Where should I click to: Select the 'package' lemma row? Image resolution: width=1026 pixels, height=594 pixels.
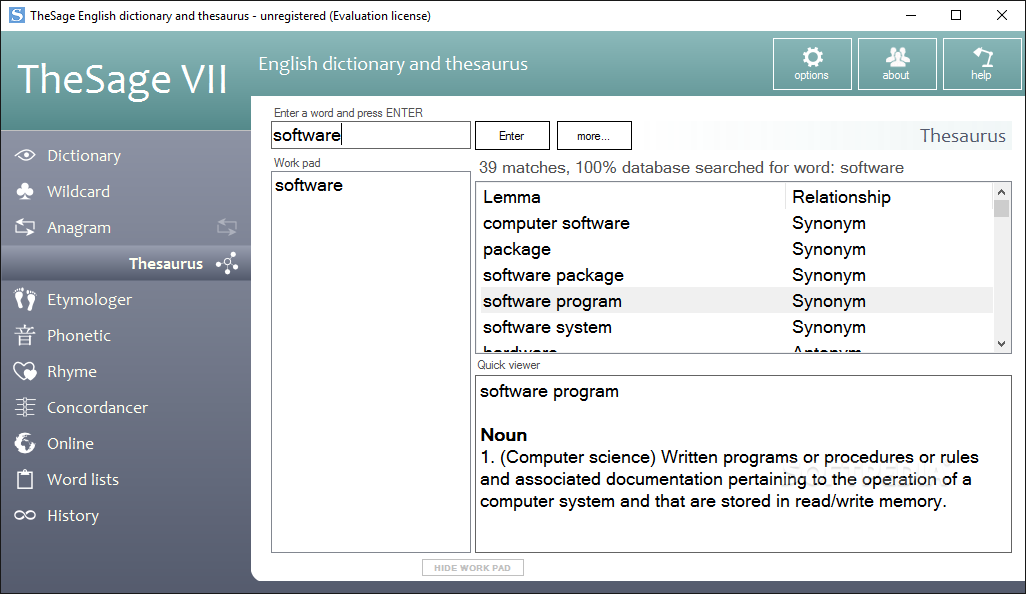click(x=737, y=249)
